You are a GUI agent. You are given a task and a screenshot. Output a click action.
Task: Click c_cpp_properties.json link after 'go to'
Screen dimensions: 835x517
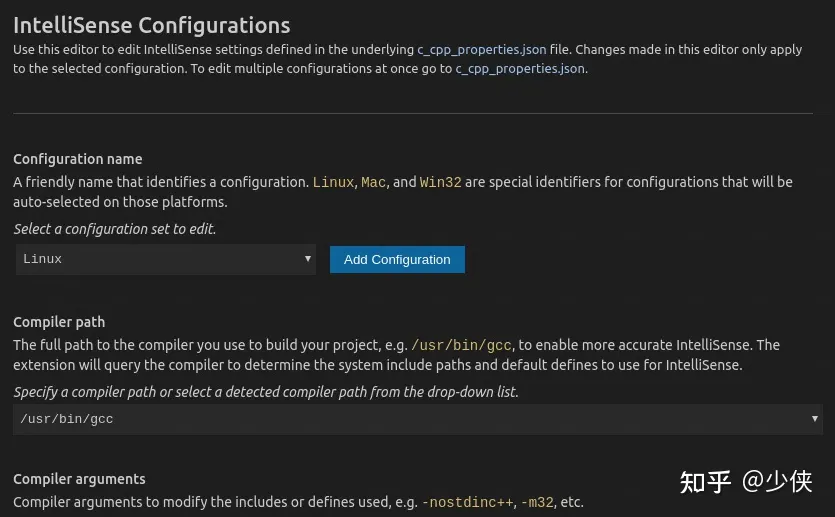[520, 69]
